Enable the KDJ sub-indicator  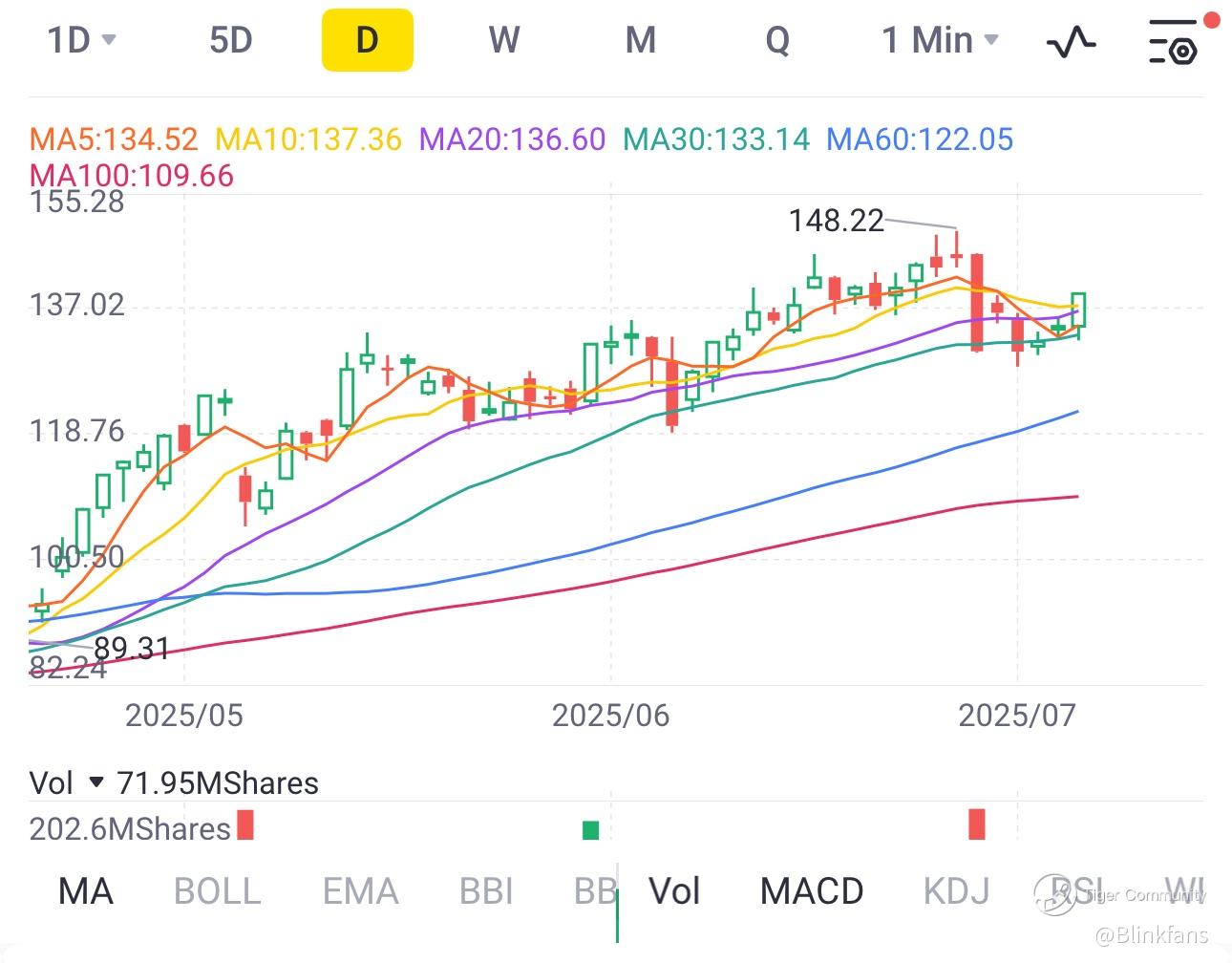956,891
